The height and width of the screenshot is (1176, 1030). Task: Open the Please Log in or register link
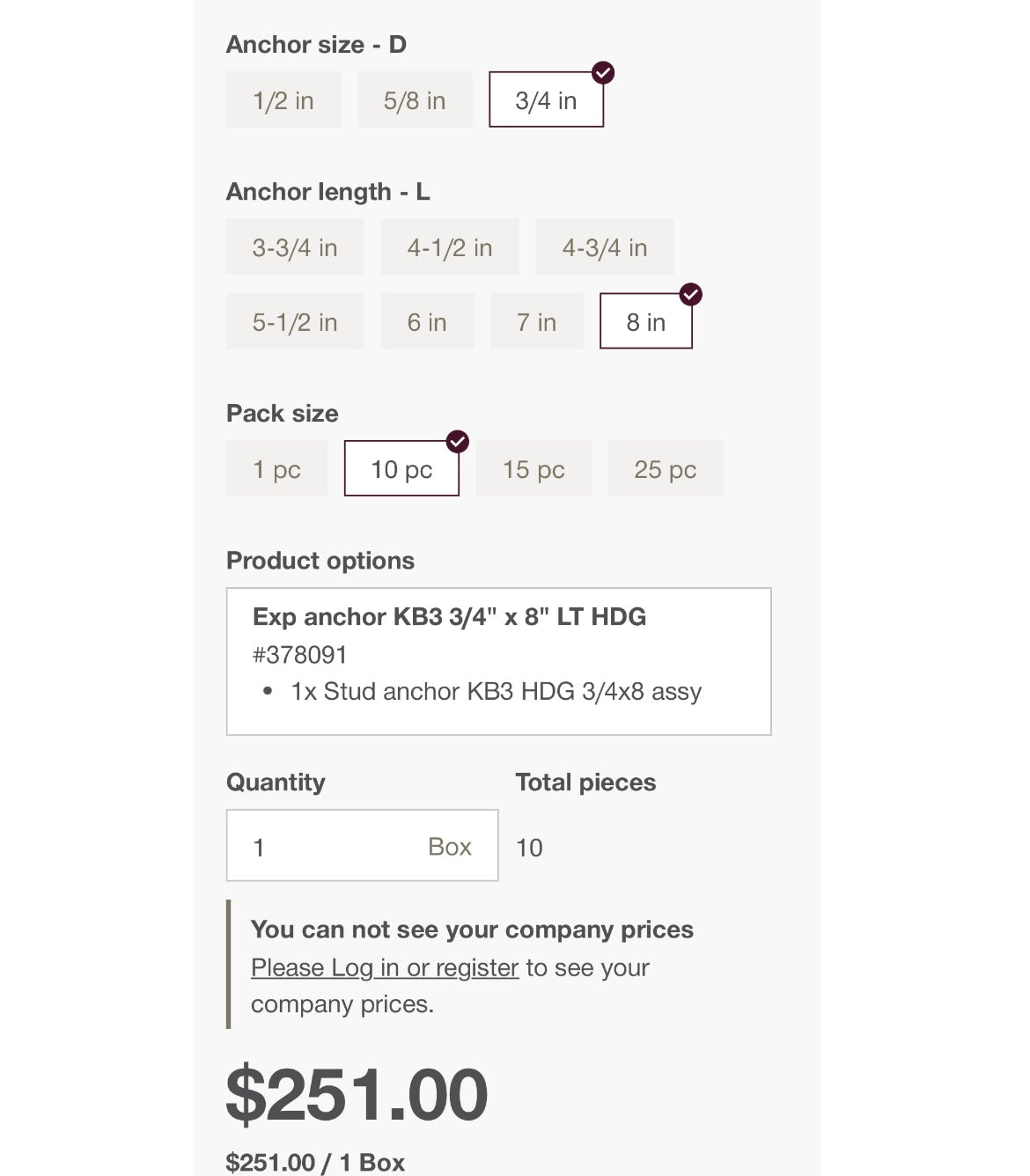click(x=385, y=967)
